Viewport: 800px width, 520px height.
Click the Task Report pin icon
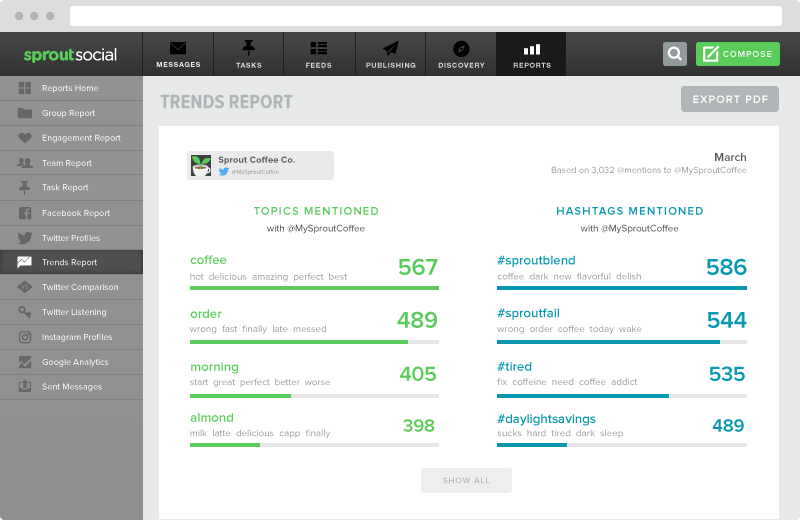click(x=24, y=187)
